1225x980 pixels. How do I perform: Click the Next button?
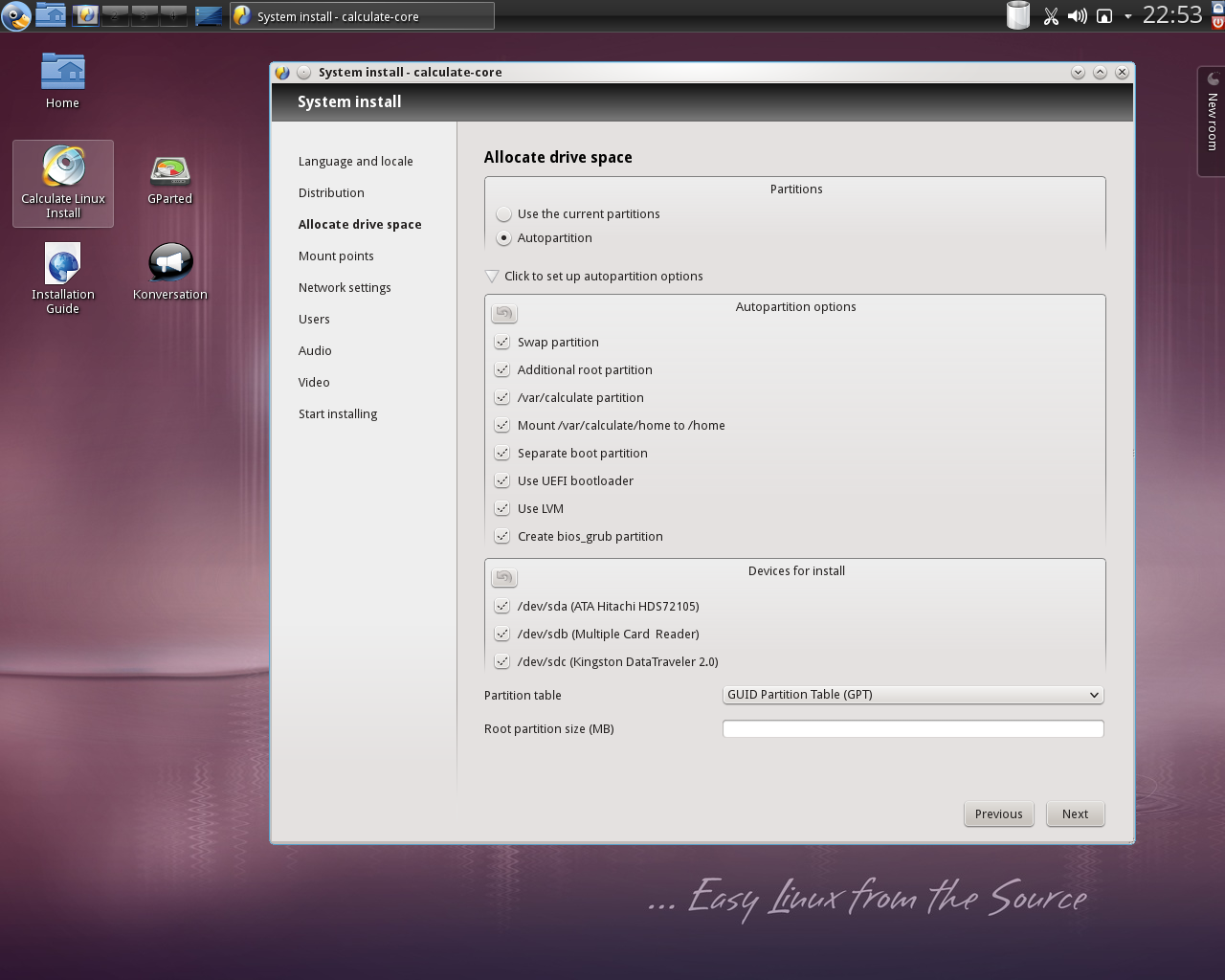(x=1076, y=814)
